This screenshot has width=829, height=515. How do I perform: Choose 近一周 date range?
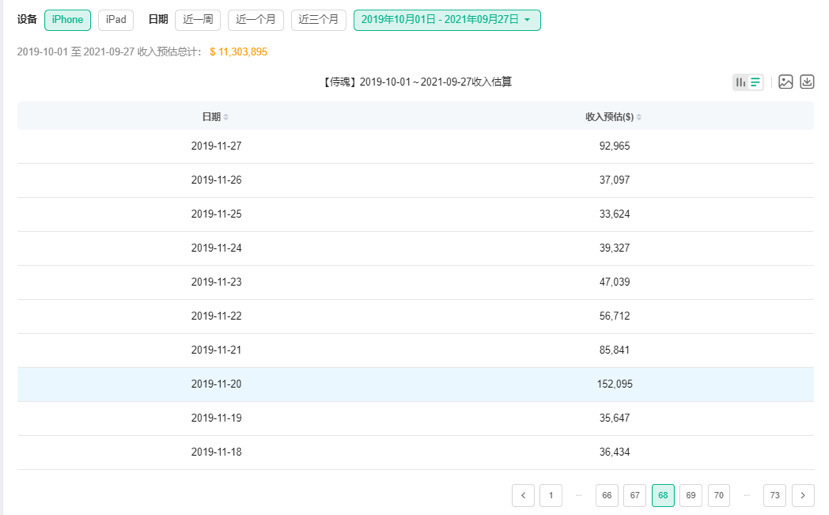coord(198,20)
